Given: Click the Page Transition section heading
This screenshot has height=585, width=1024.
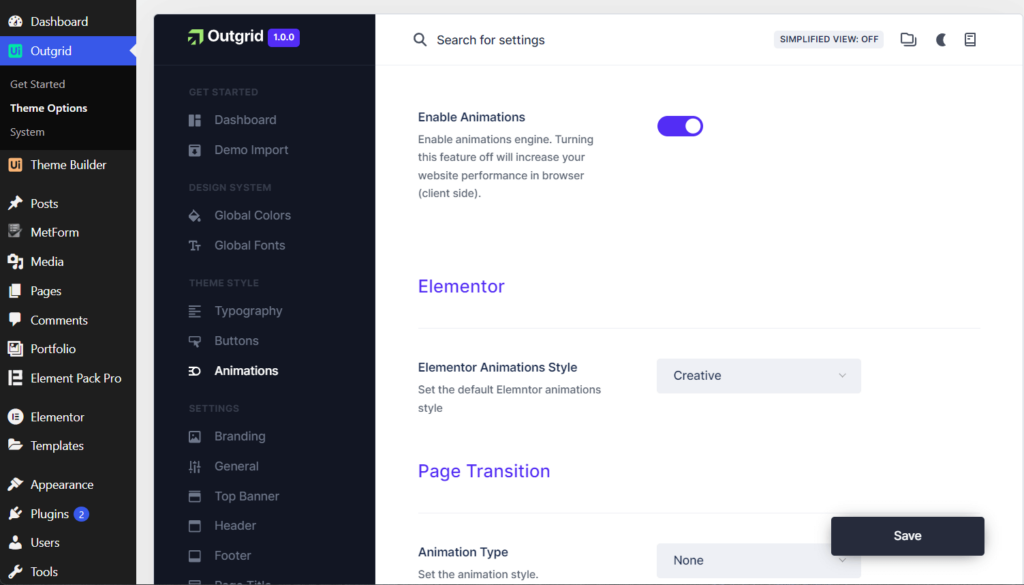Looking at the screenshot, I should (x=484, y=471).
